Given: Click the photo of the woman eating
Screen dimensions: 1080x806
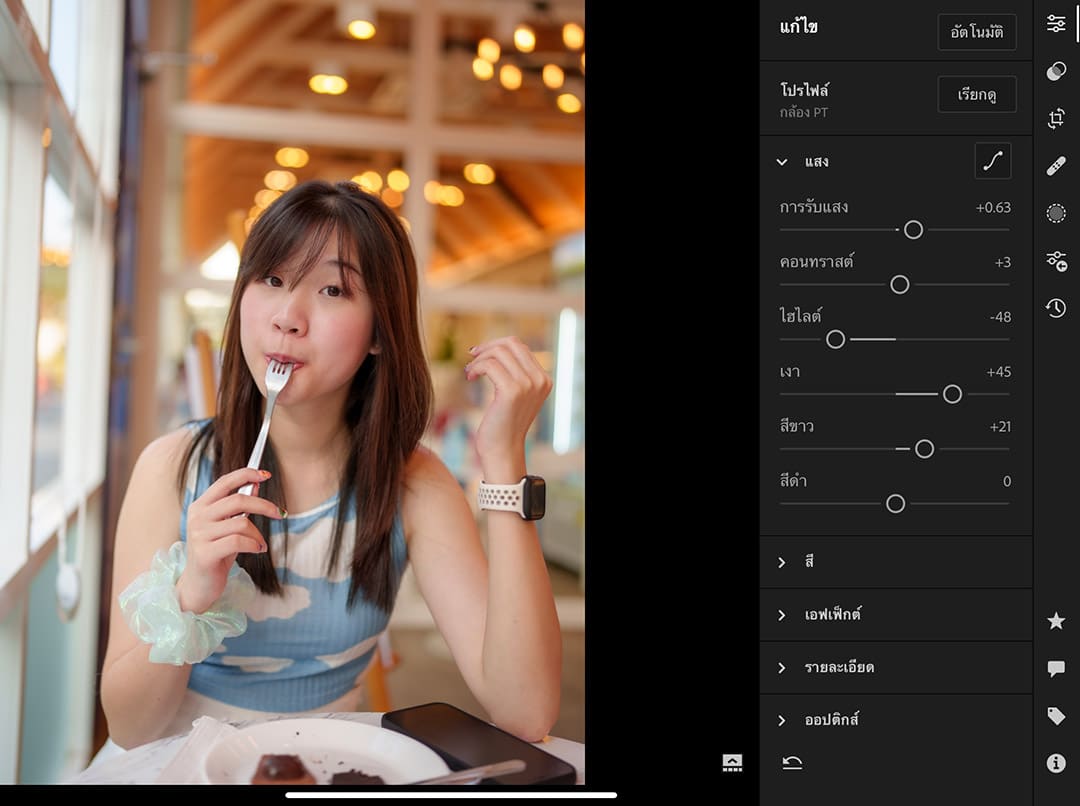Looking at the screenshot, I should point(293,392).
